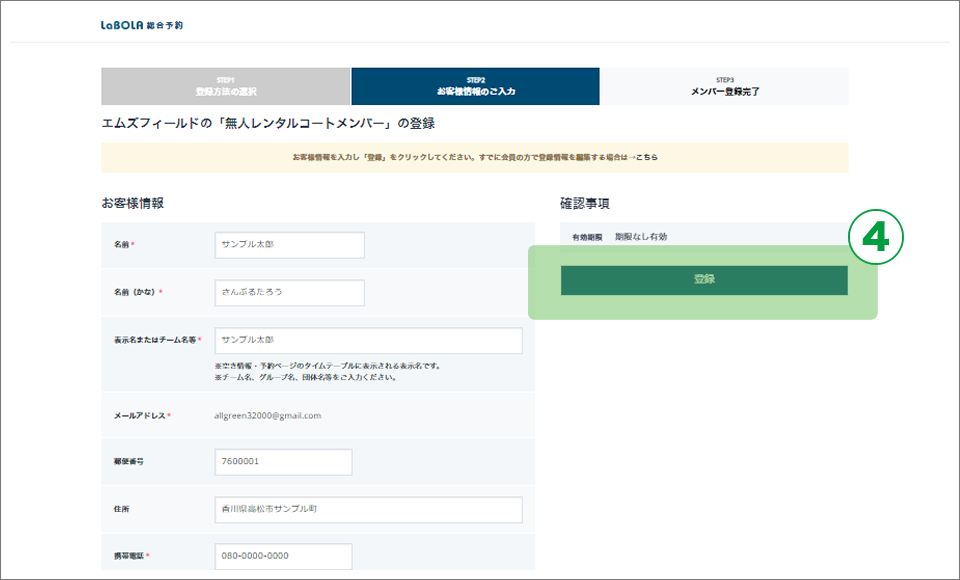960x580 pixels.
Task: Go to STEP1 登録方法の選択 tab
Action: 225,86
